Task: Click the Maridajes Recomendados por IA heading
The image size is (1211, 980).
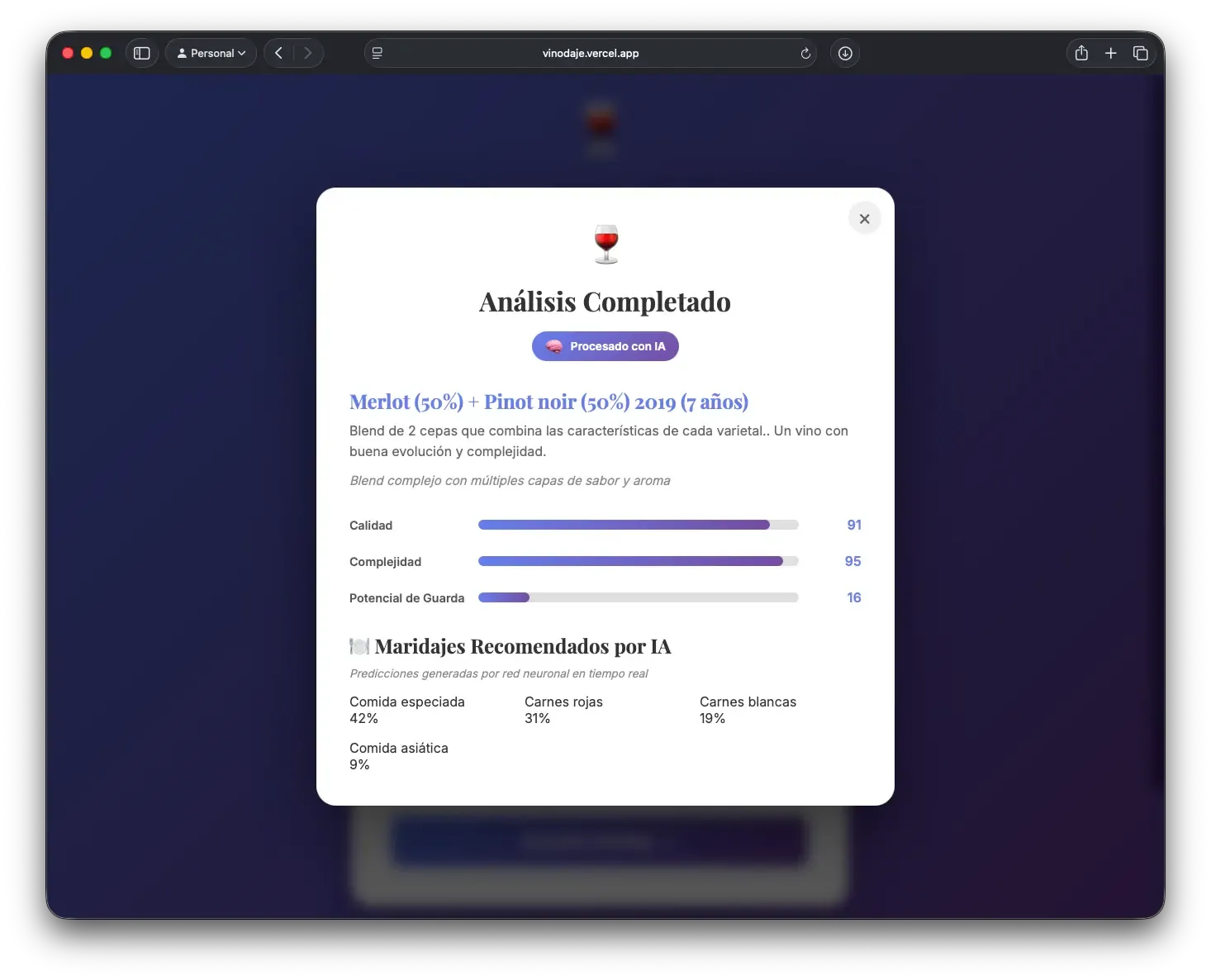Action: pos(522,646)
